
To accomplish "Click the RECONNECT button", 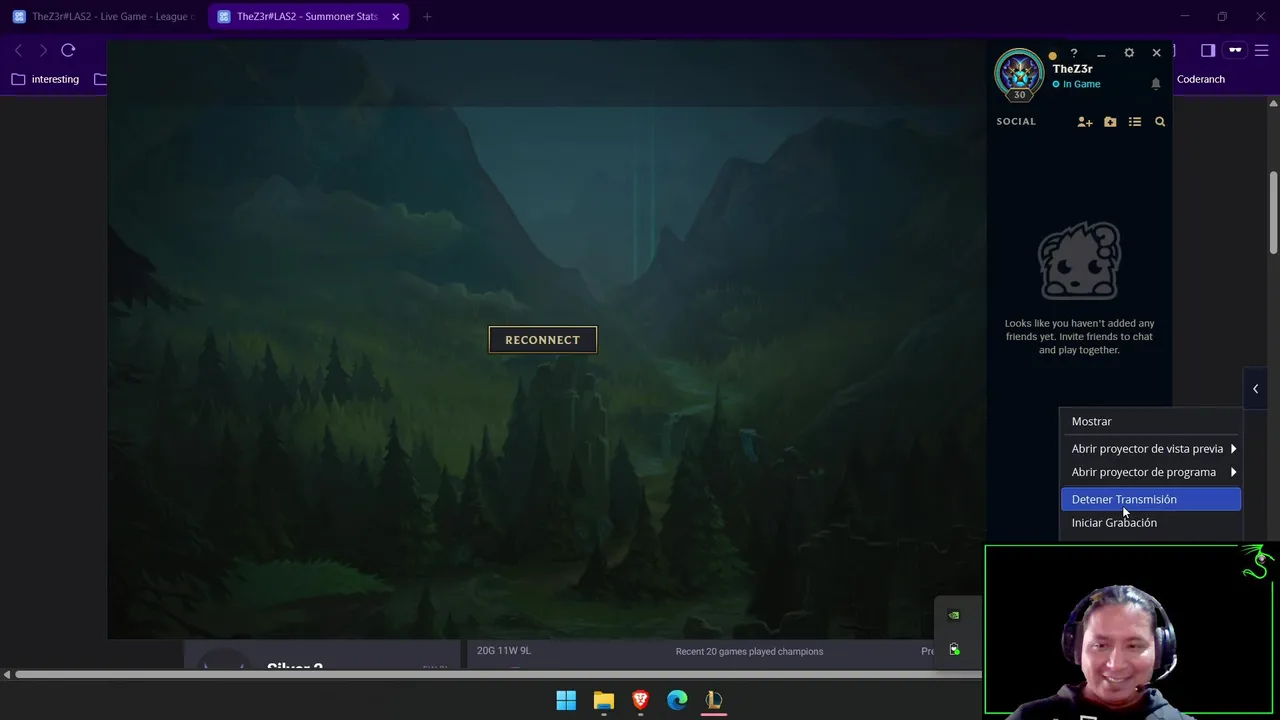I will (542, 339).
